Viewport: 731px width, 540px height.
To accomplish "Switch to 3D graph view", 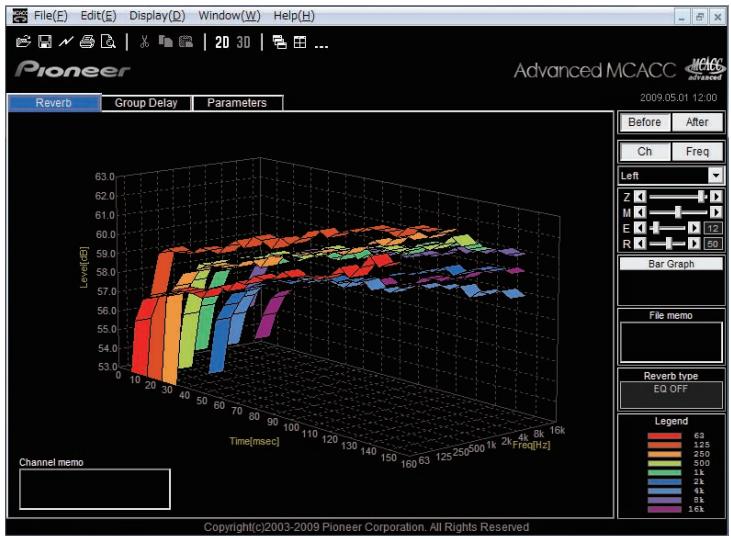I will click(x=243, y=42).
